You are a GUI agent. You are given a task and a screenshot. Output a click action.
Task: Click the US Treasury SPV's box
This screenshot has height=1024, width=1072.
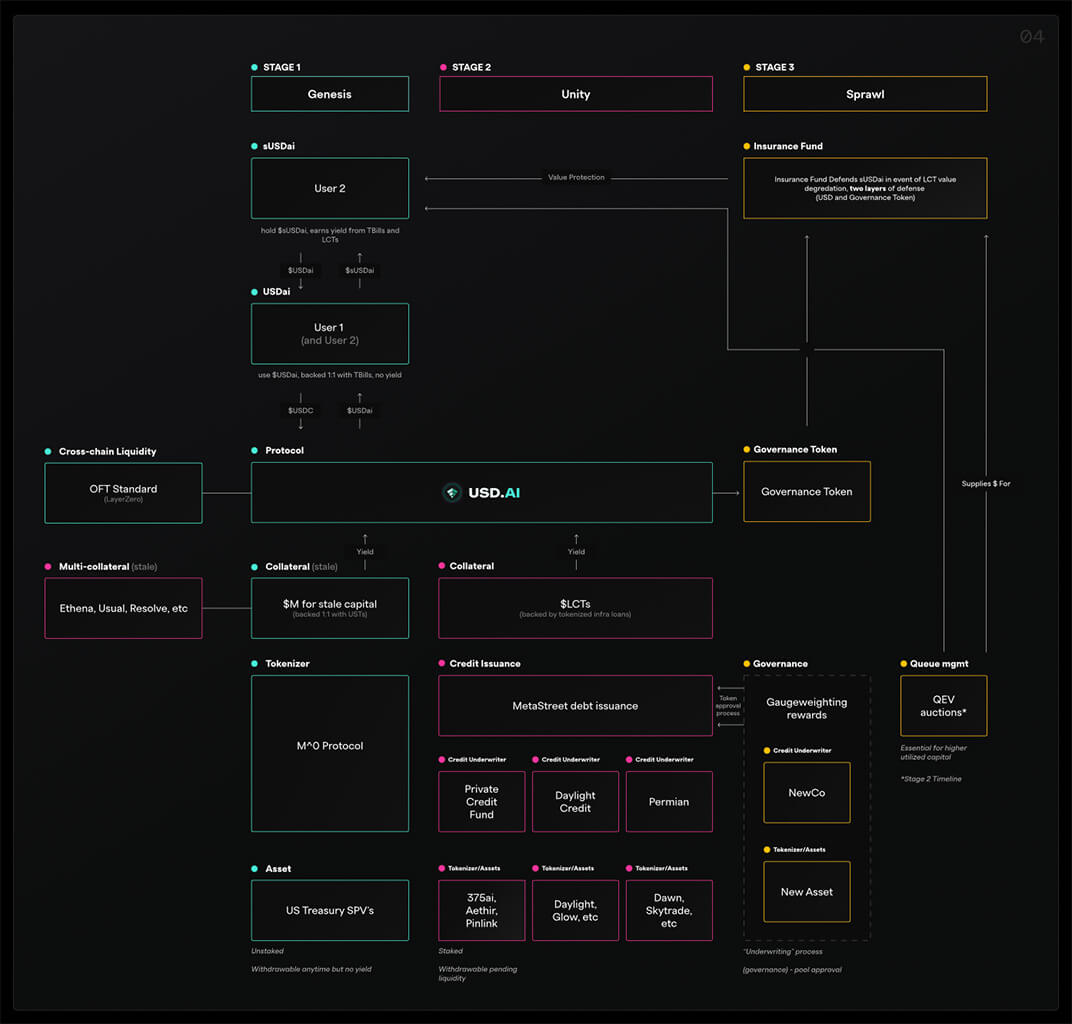(330, 911)
